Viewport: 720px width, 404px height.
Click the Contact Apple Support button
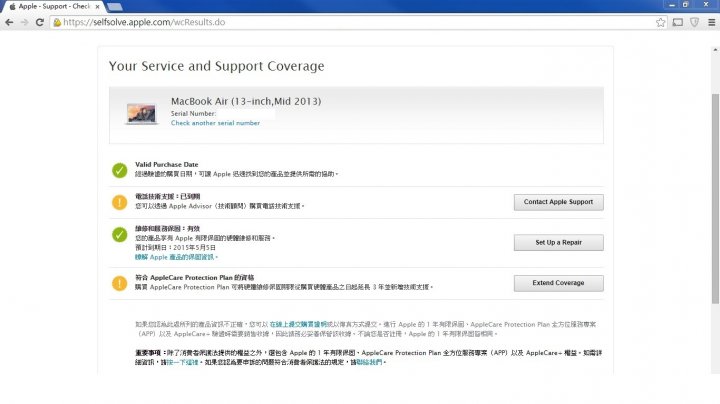[558, 202]
